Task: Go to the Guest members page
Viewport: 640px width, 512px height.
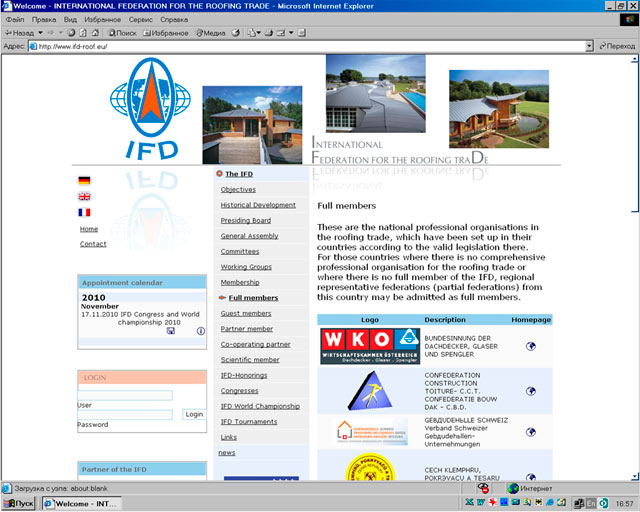Action: (x=246, y=313)
